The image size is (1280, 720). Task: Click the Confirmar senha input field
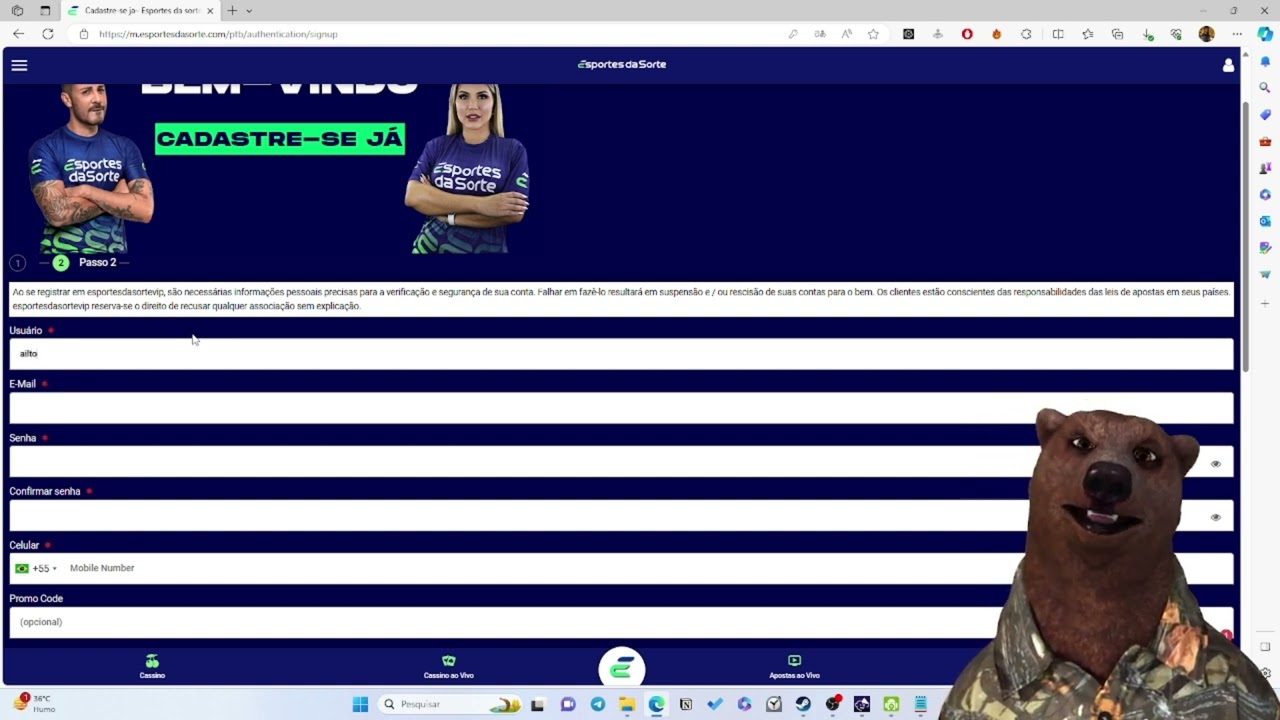(621, 515)
